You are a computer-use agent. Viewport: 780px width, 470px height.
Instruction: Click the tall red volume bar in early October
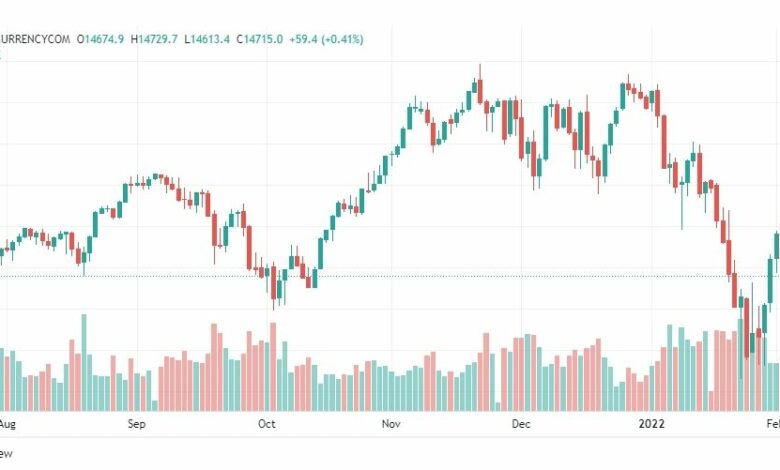273,367
